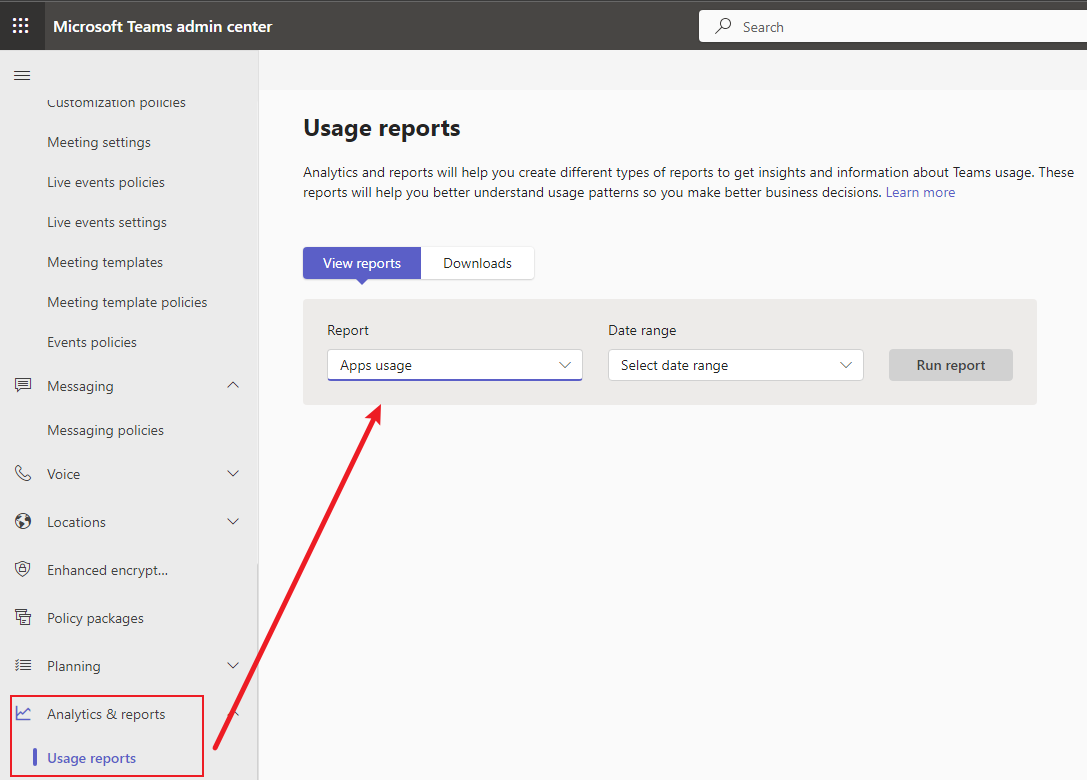Select Usage reports in sidebar

[92, 759]
